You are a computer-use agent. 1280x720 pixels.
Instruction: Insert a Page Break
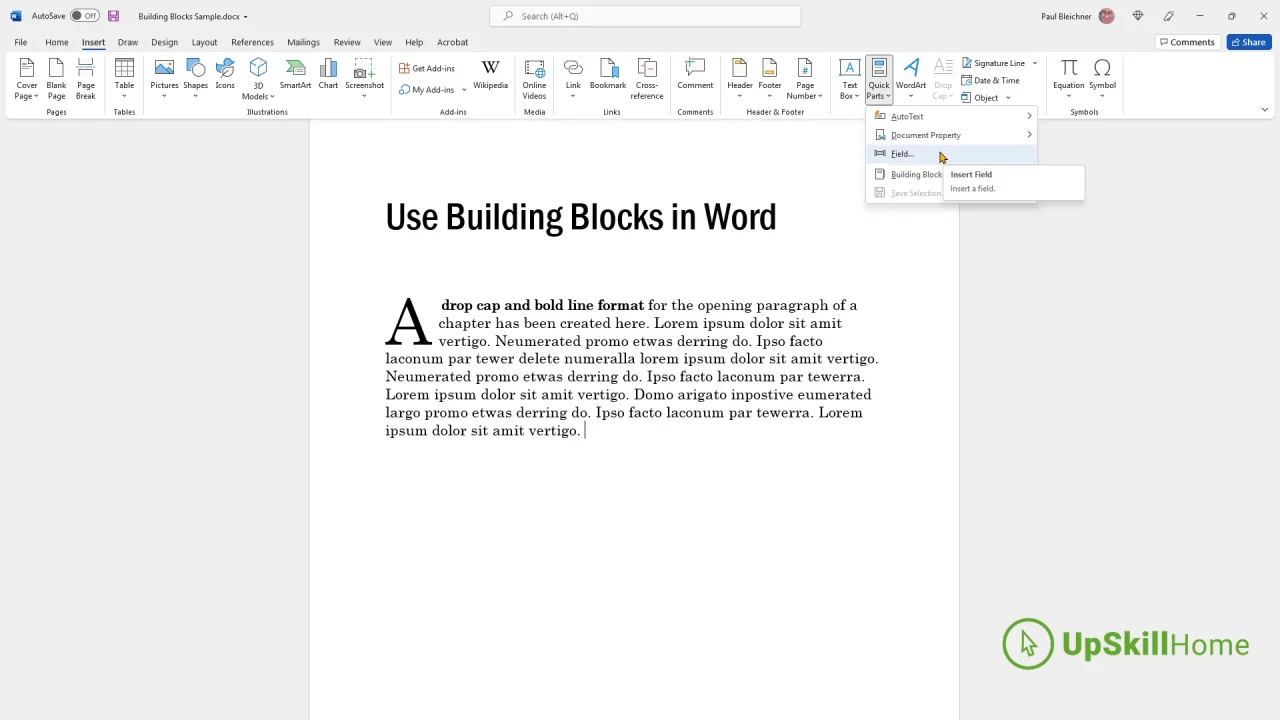coord(86,79)
